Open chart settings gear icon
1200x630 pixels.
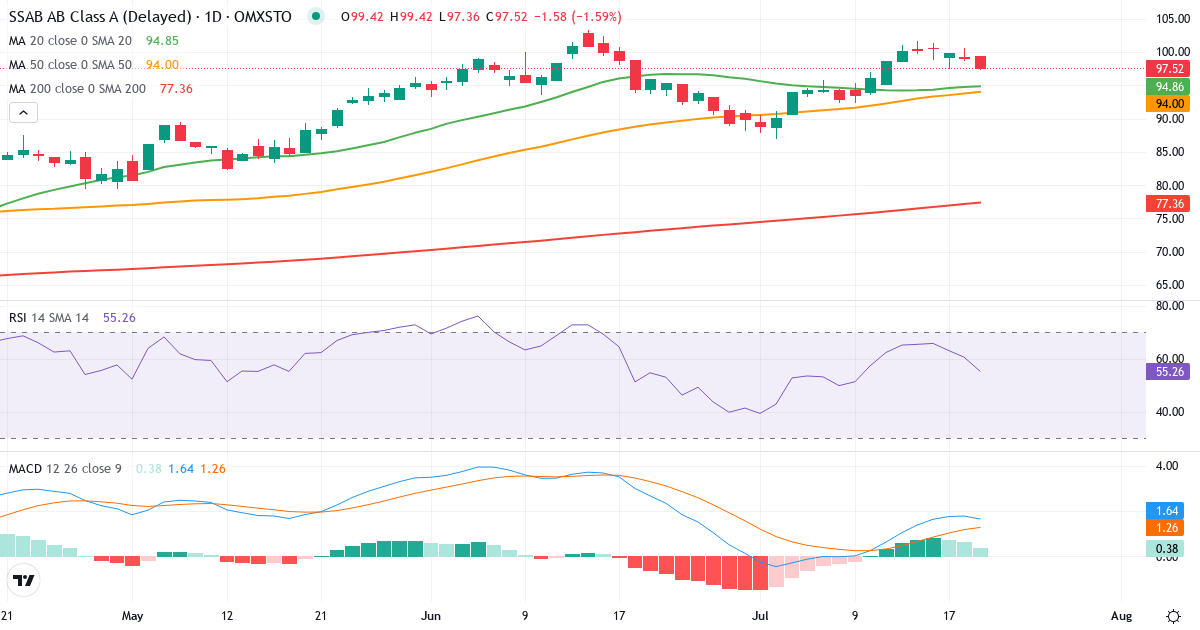(x=1172, y=616)
